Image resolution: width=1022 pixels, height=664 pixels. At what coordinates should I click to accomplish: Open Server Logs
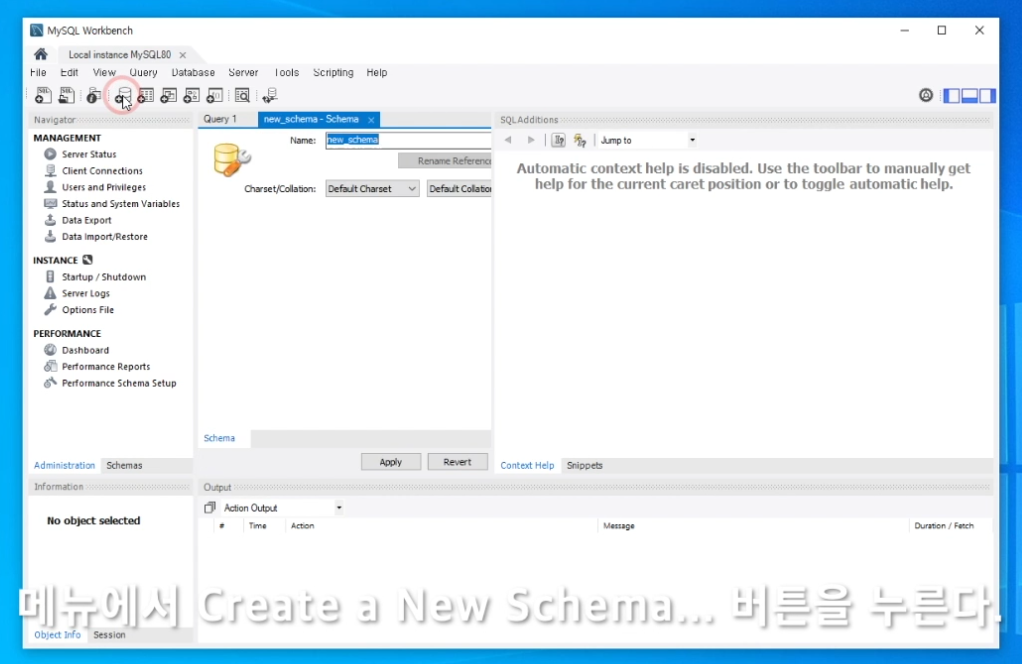click(85, 293)
